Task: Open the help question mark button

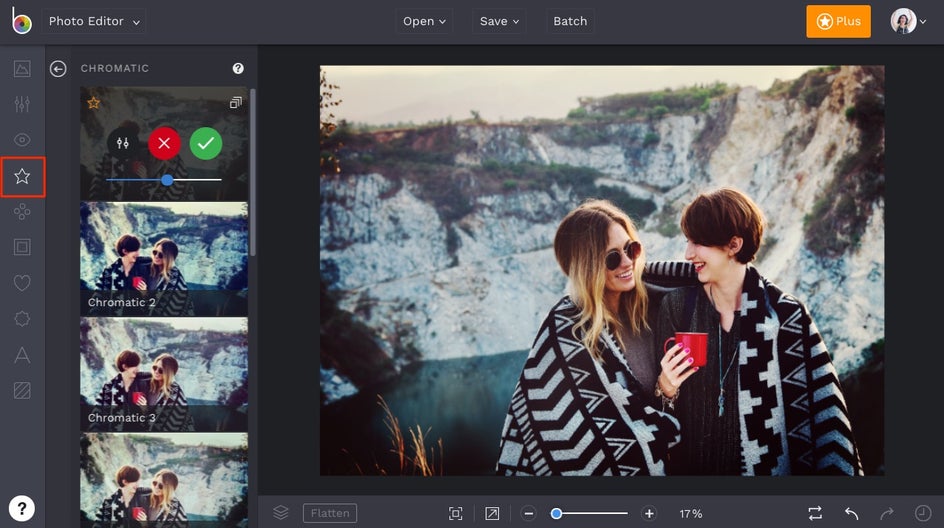Action: 22,509
